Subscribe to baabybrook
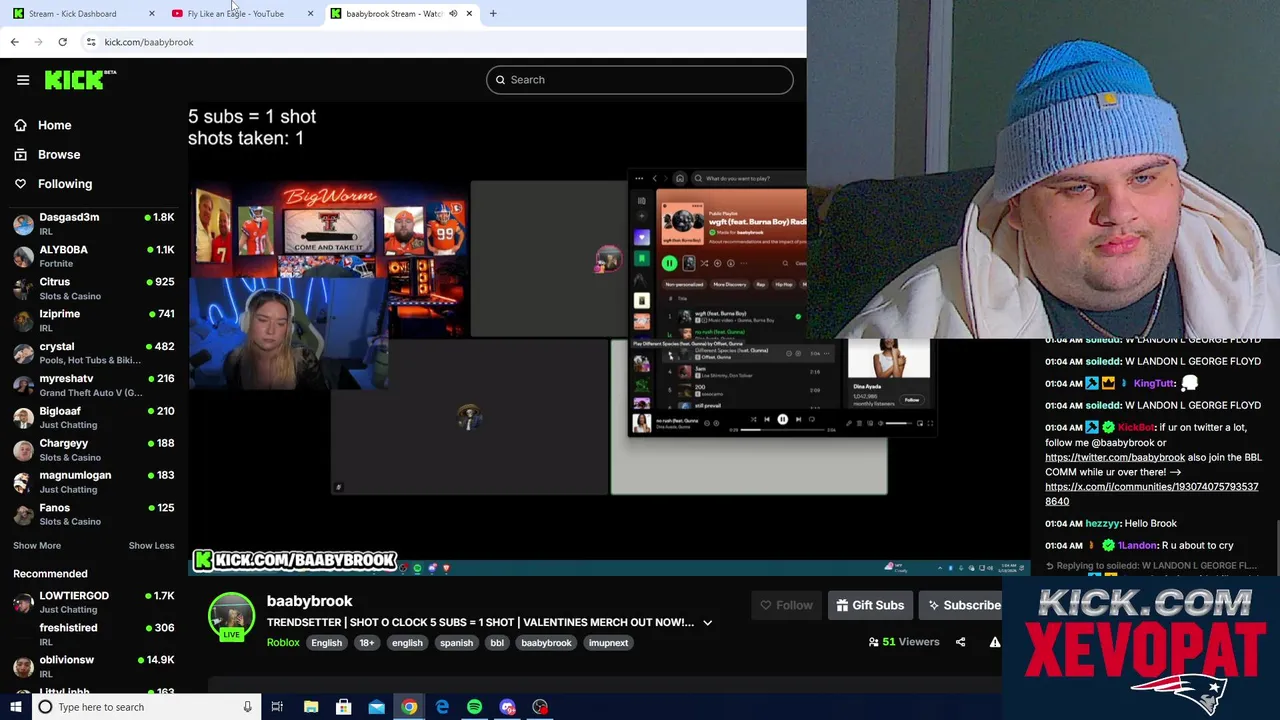The width and height of the screenshot is (1280, 720). pos(961,605)
